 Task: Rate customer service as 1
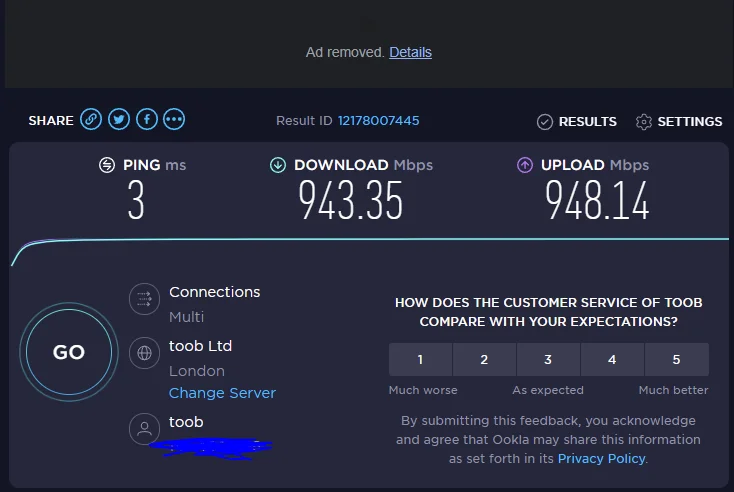pyautogui.click(x=420, y=360)
